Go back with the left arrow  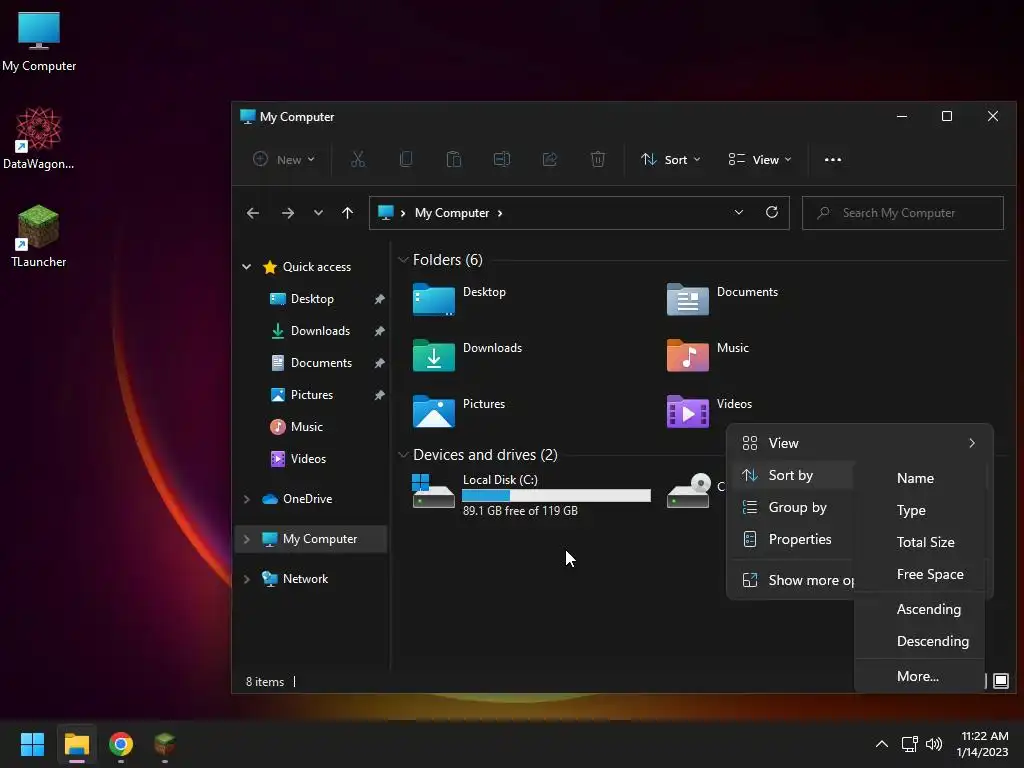[253, 213]
